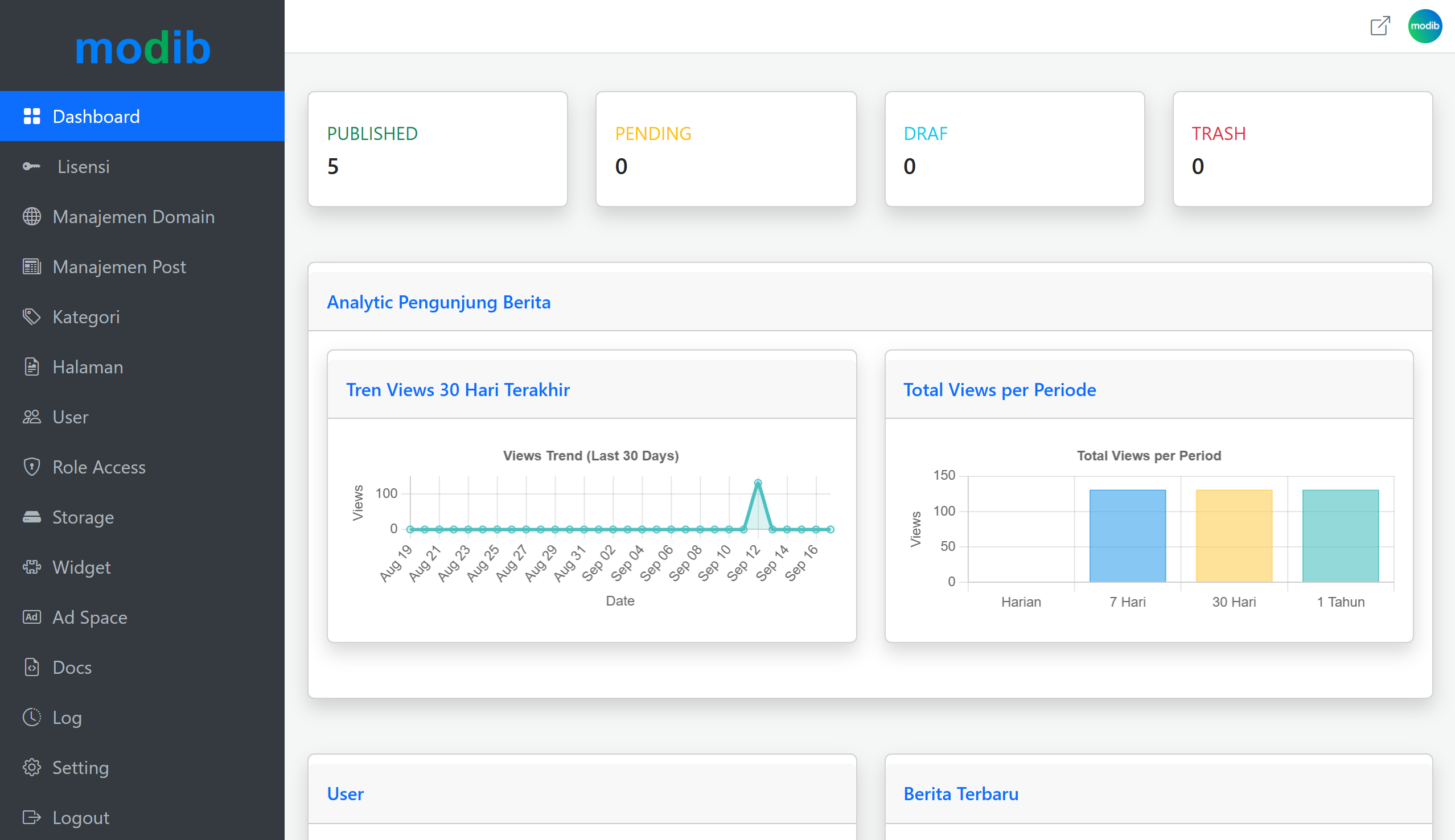Click the gear icon beside Setting
Screen dimensions: 1455x840
[32, 767]
